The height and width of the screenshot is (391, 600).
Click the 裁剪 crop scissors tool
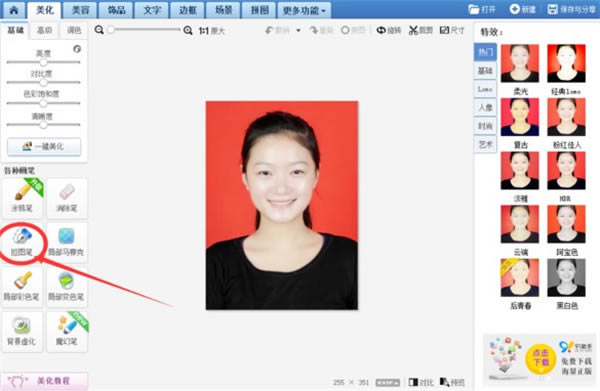pyautogui.click(x=421, y=30)
